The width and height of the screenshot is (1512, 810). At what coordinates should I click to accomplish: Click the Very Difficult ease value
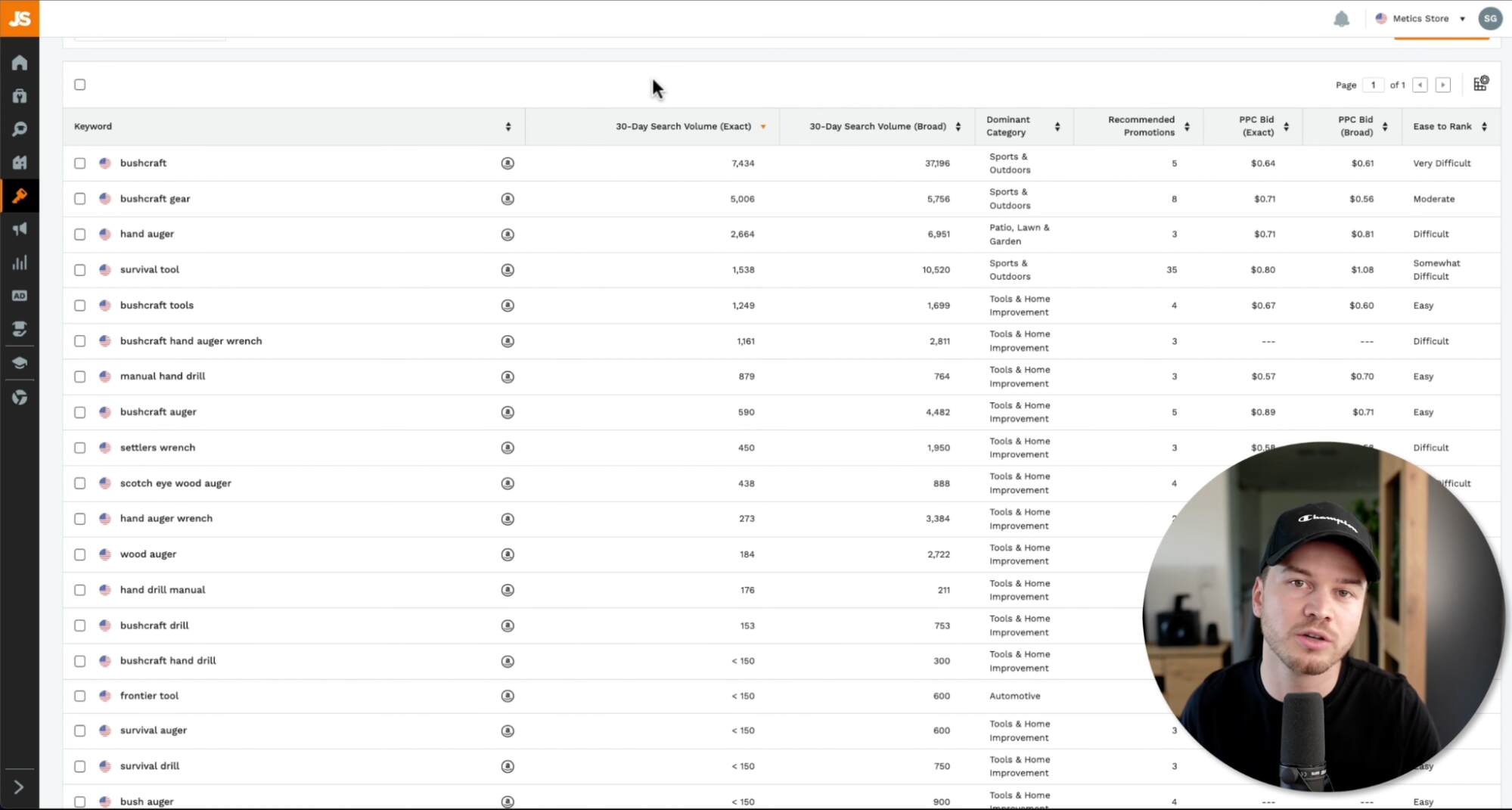pyautogui.click(x=1442, y=163)
